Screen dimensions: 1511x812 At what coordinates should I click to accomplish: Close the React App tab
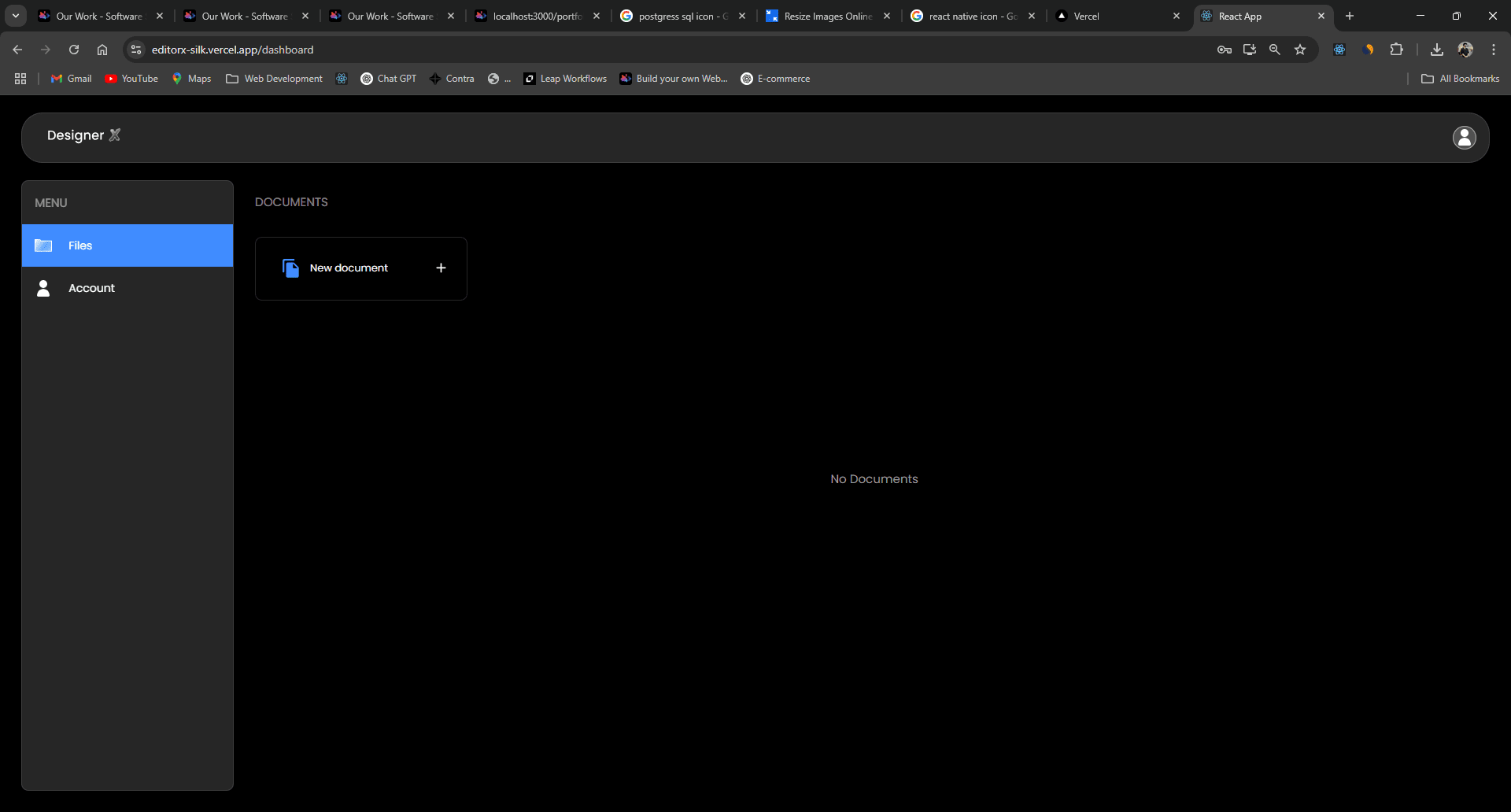1321,16
